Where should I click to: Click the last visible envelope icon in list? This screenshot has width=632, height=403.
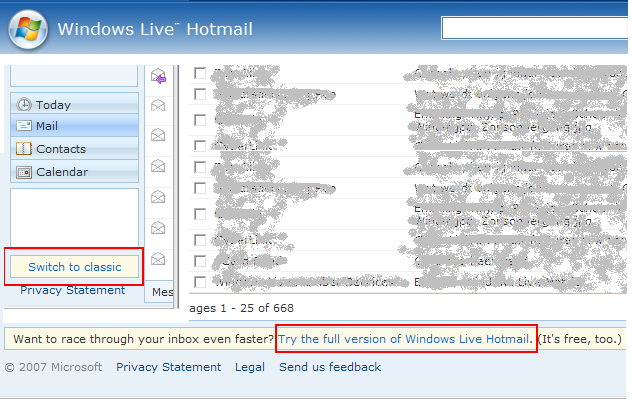(x=158, y=259)
